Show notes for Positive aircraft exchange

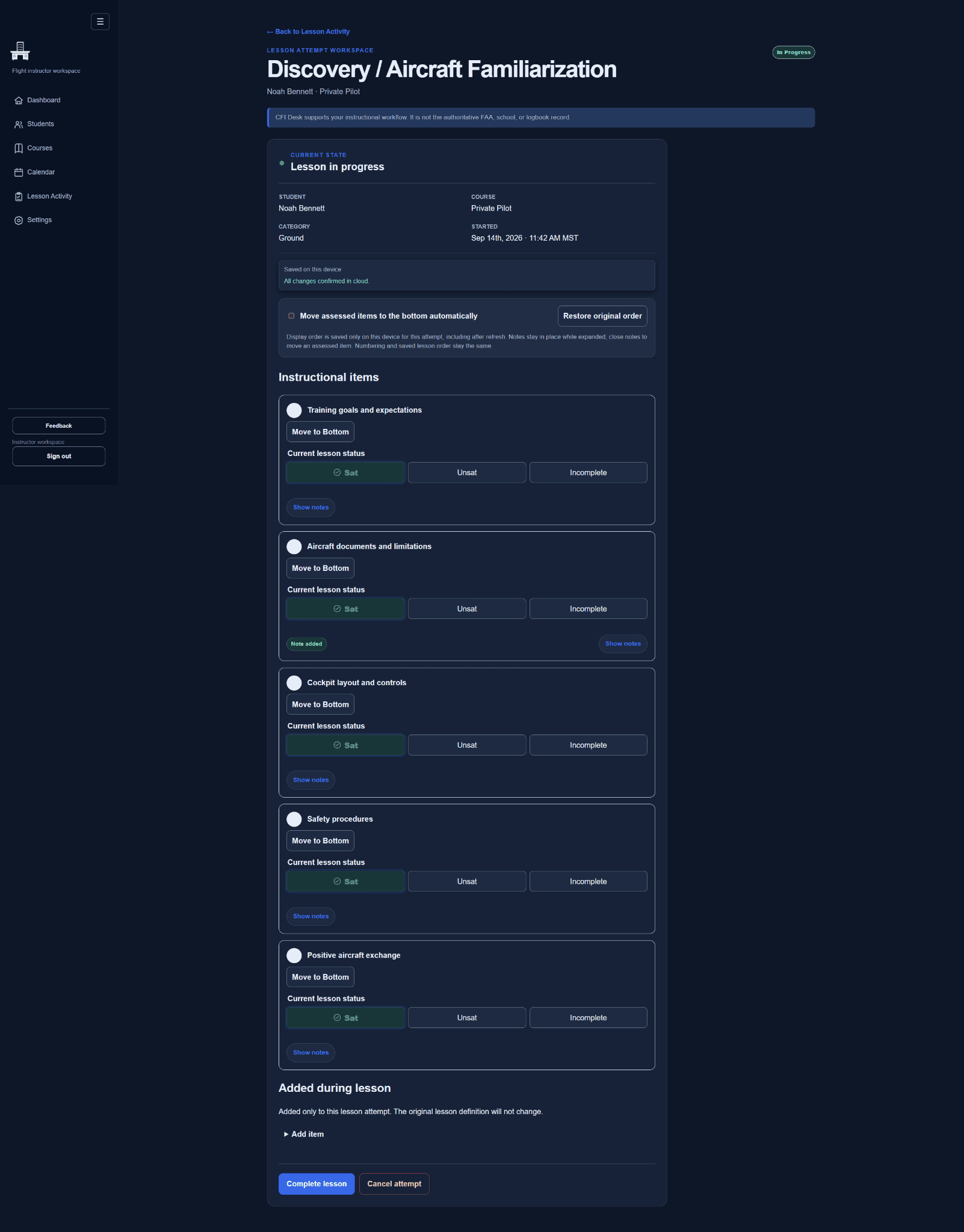coord(311,1053)
